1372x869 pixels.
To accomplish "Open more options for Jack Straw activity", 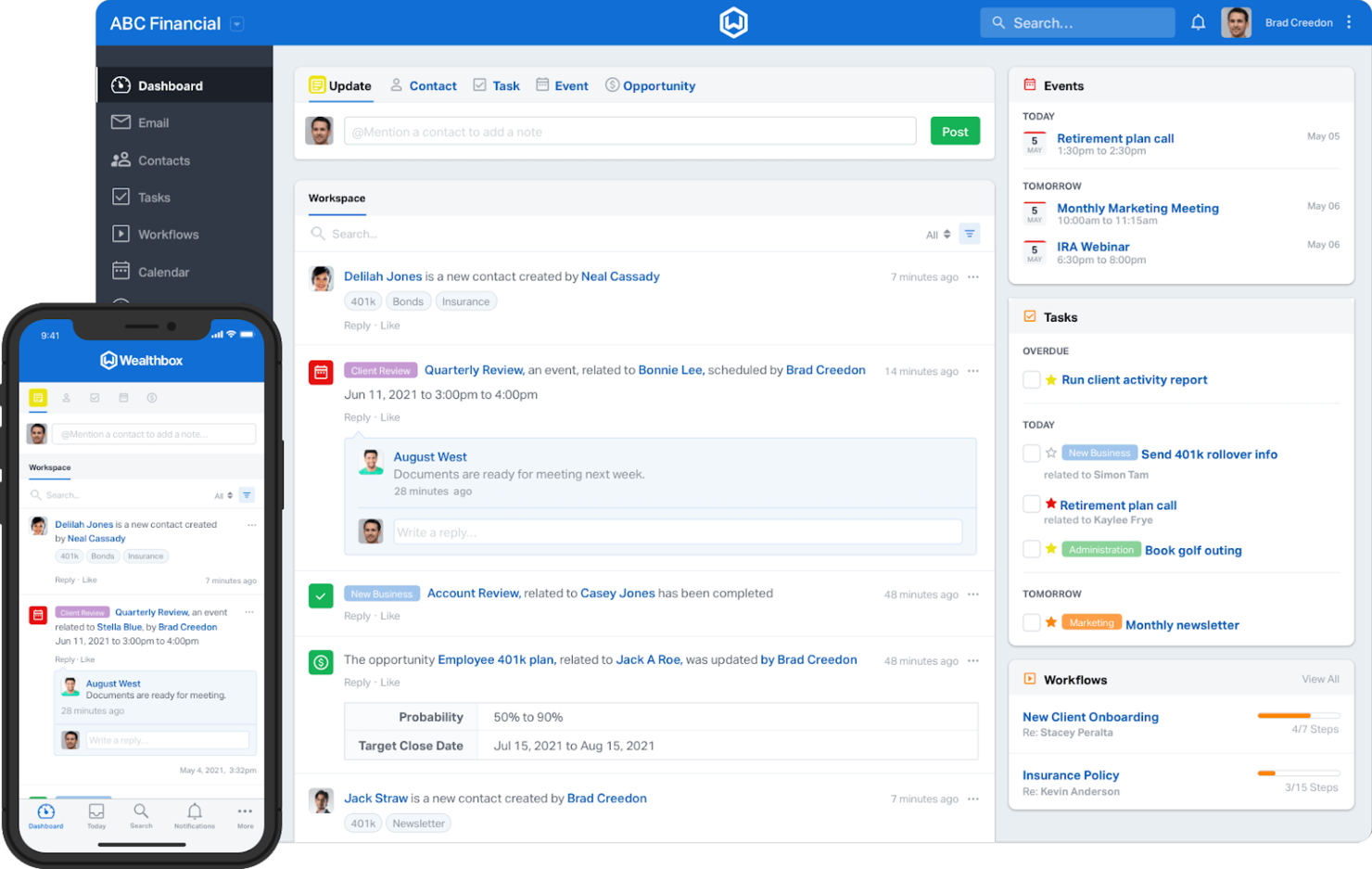I will (972, 799).
